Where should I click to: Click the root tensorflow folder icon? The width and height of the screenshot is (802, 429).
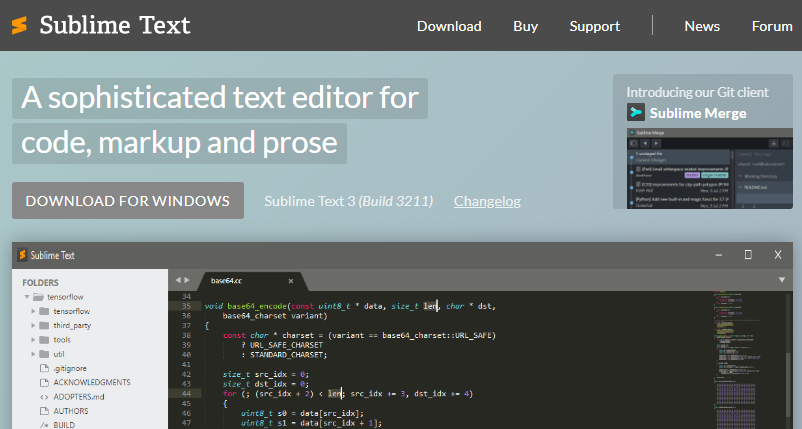[38, 297]
